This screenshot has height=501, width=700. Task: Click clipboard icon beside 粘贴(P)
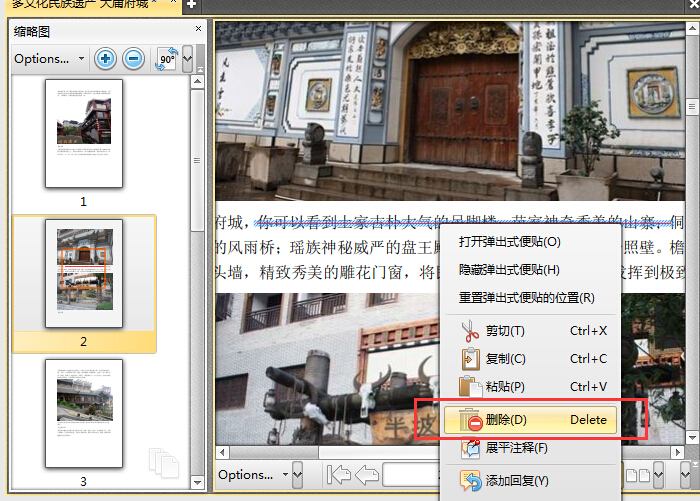pyautogui.click(x=470, y=386)
